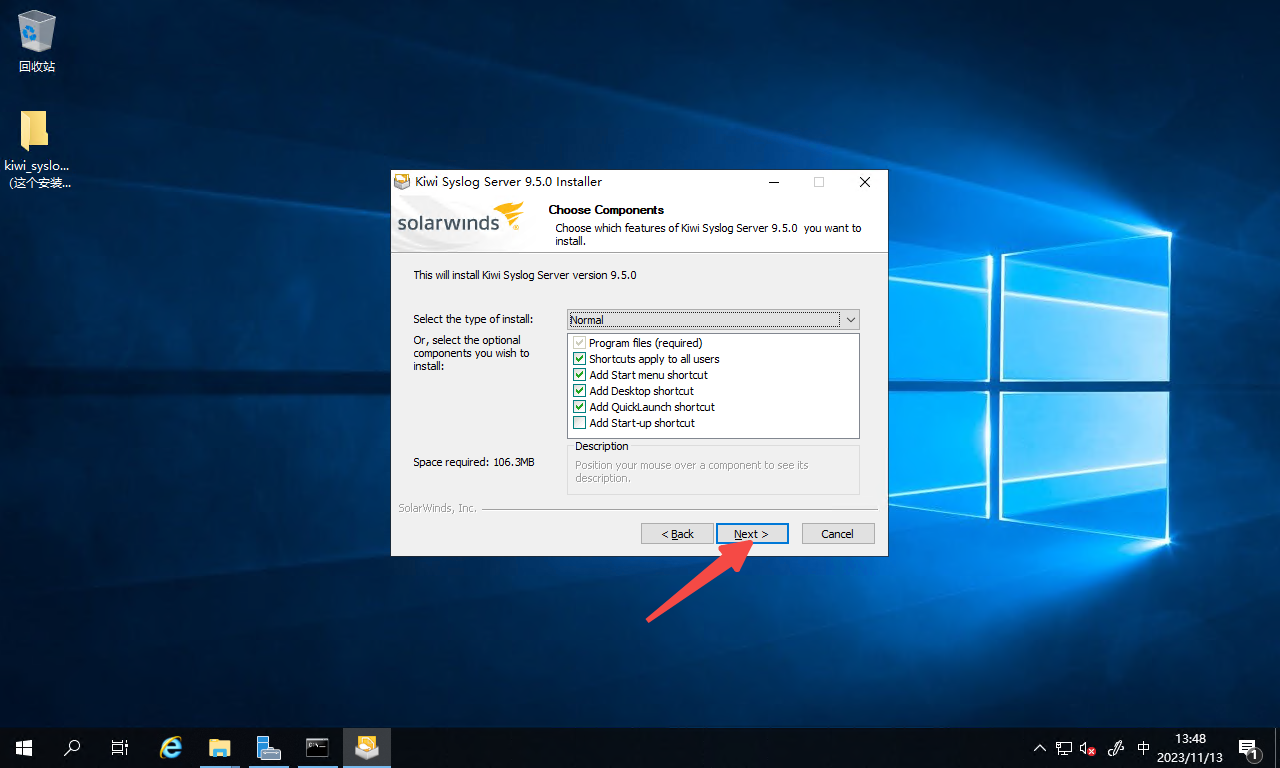The width and height of the screenshot is (1280, 768).
Task: Click Program files (required) checkbox
Action: click(579, 343)
